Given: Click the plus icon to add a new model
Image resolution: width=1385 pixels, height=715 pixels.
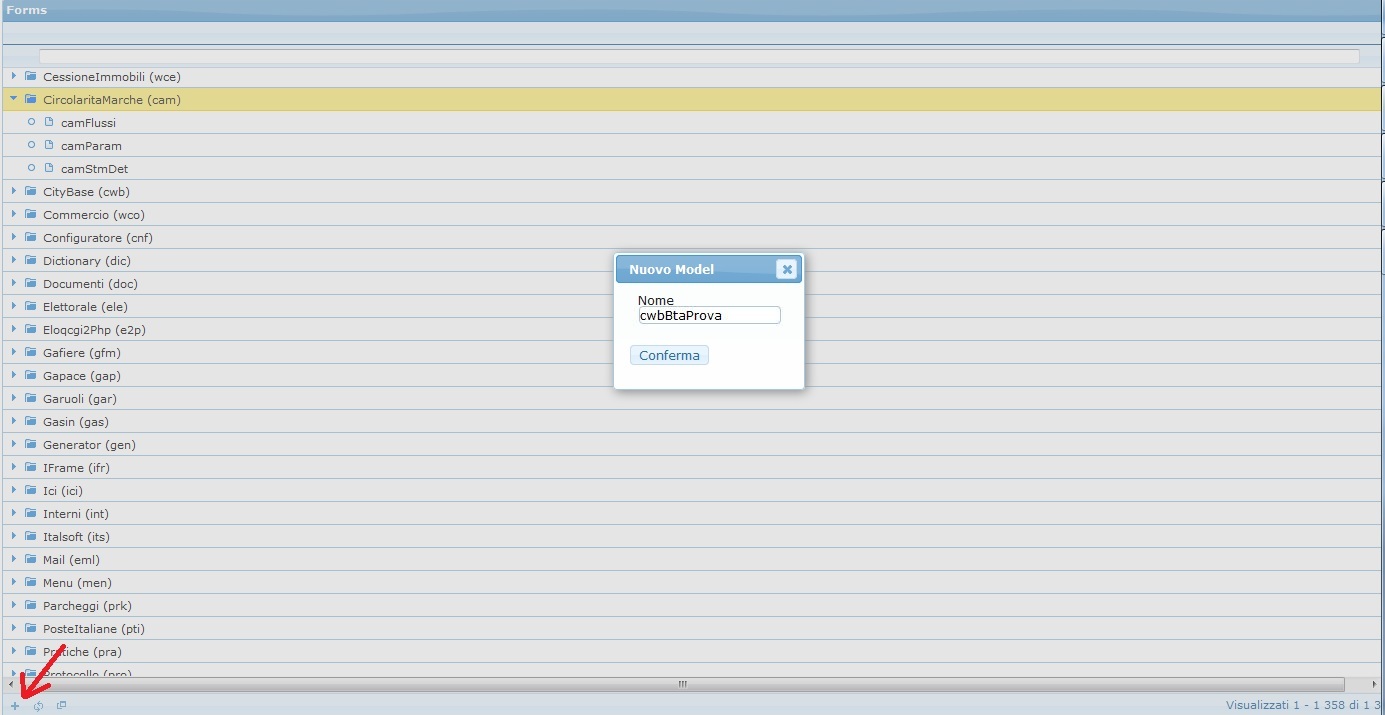Looking at the screenshot, I should click(15, 706).
